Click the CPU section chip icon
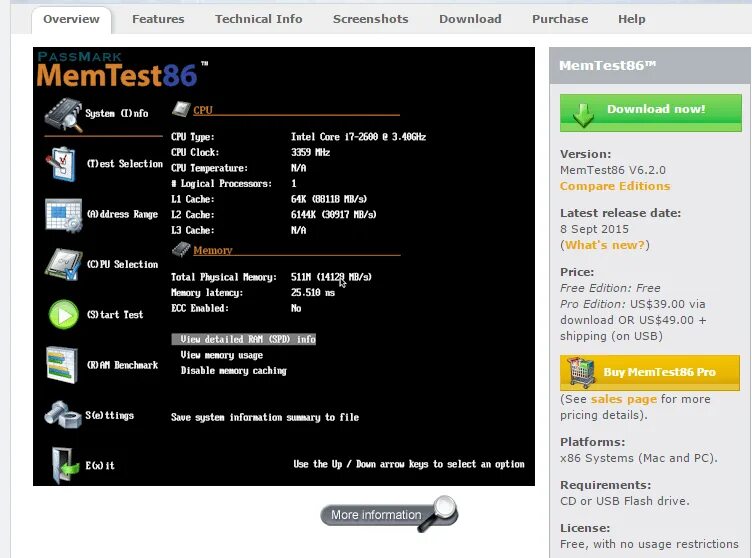 point(181,109)
